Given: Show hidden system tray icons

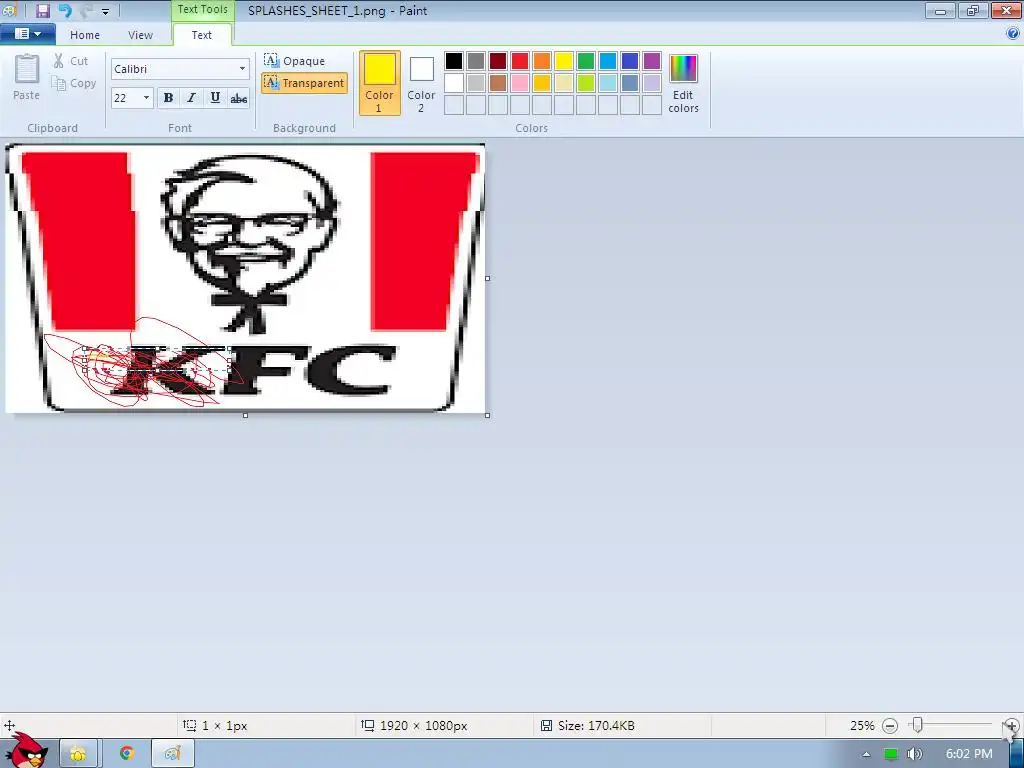Looking at the screenshot, I should point(866,754).
